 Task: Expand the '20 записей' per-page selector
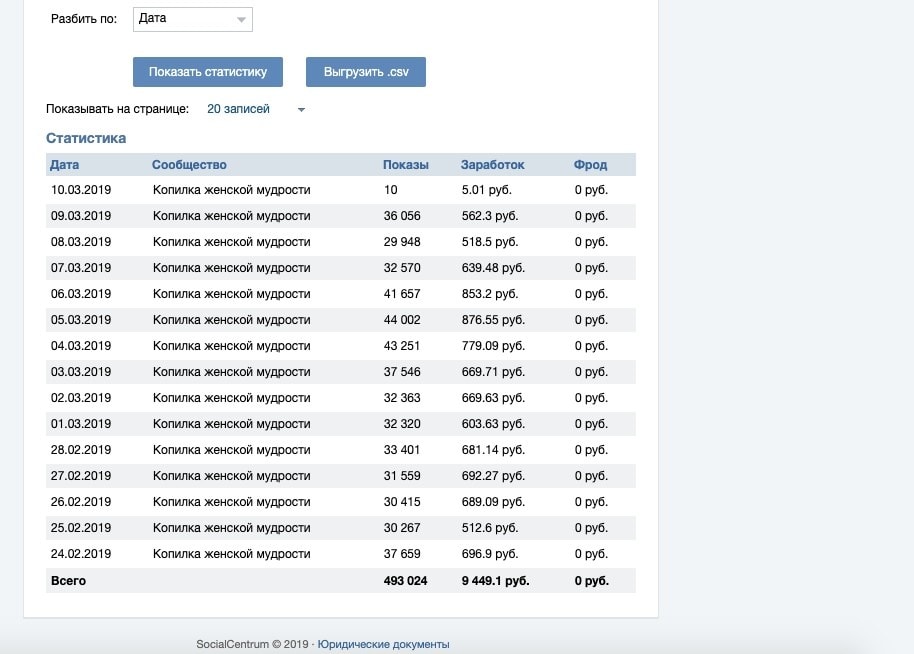pyautogui.click(x=239, y=109)
